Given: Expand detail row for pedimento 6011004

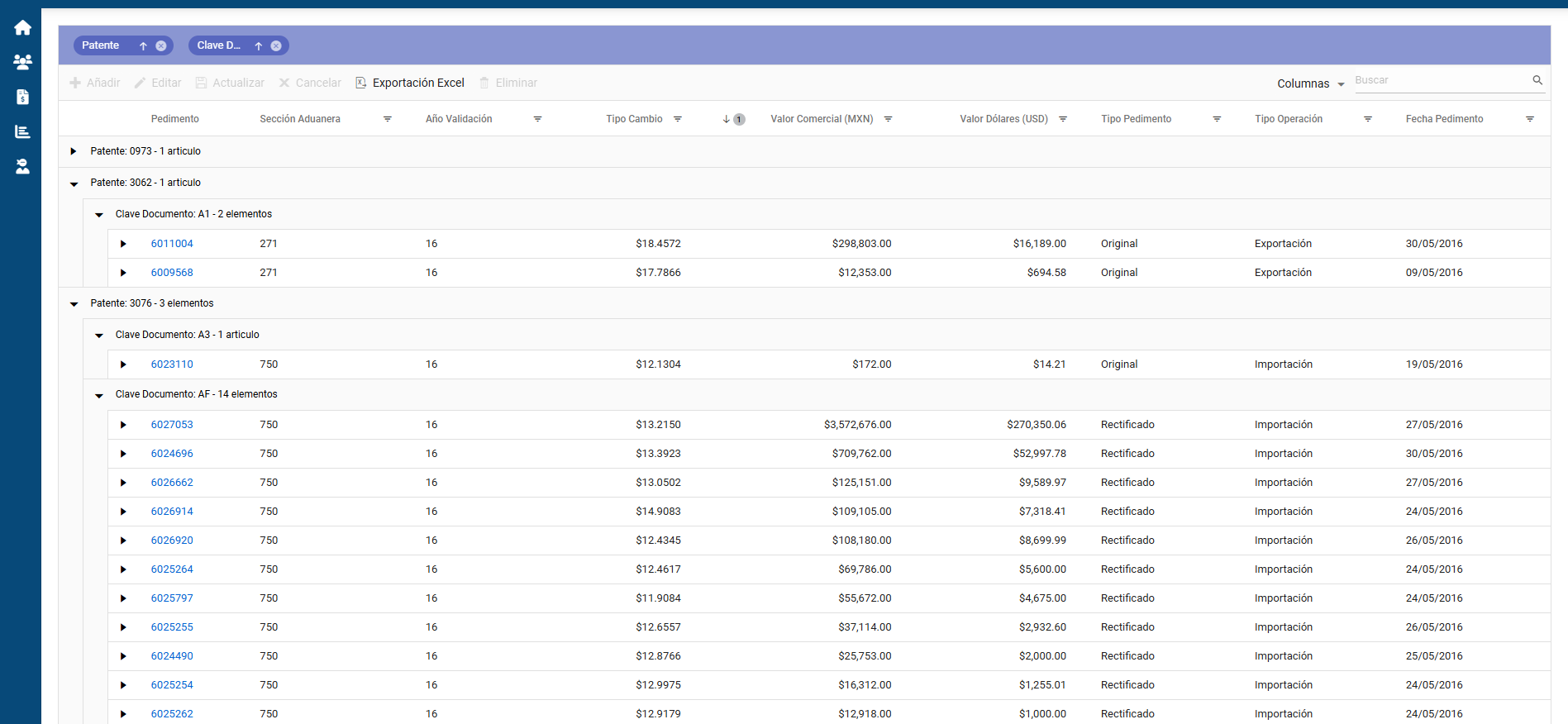Looking at the screenshot, I should [123, 244].
